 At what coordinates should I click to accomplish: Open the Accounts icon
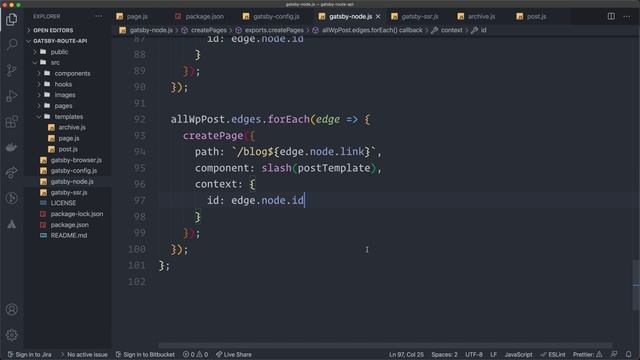[x=12, y=309]
